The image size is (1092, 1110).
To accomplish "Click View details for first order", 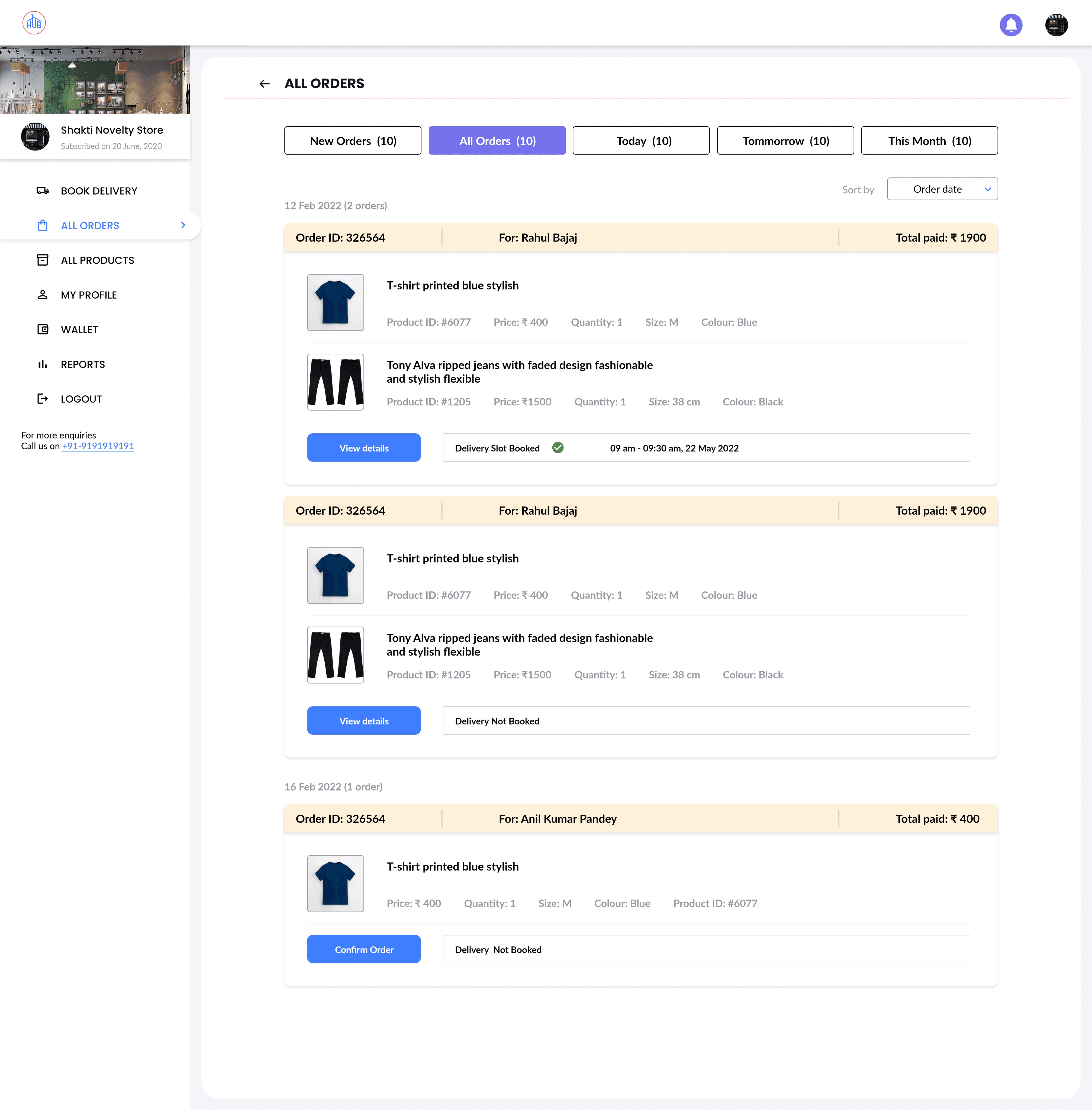I will 364,448.
